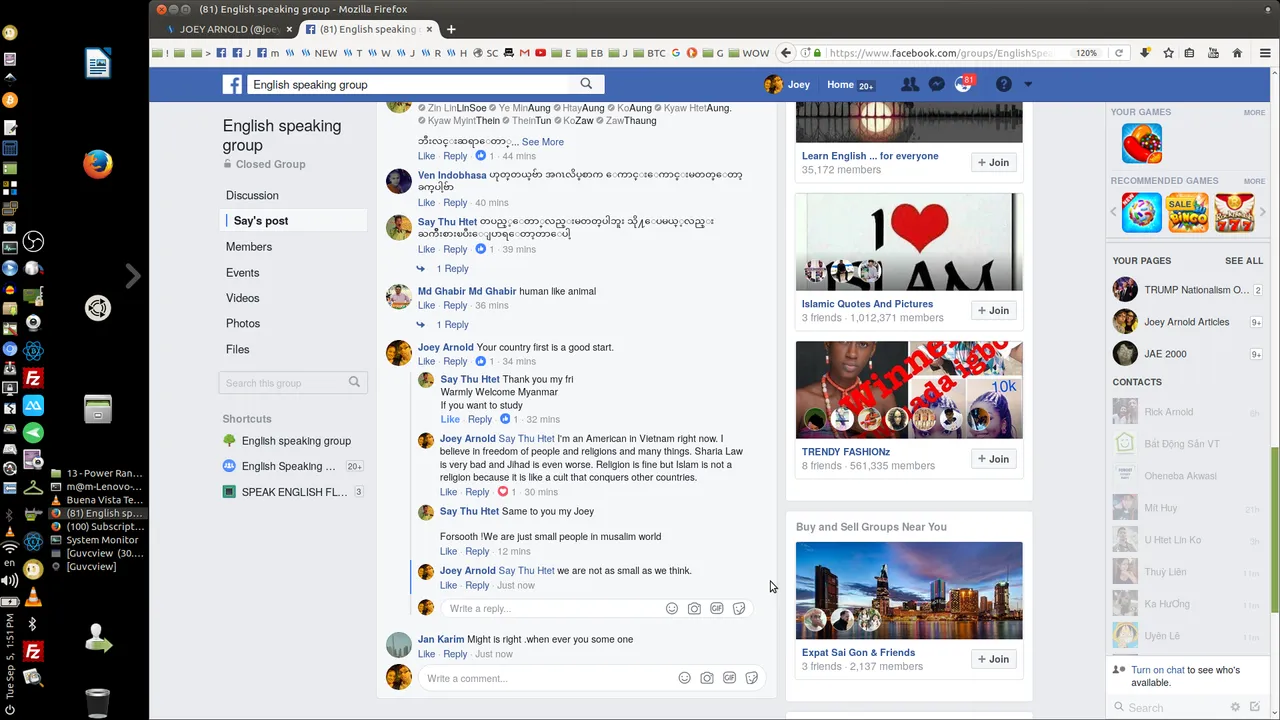Viewport: 1280px width, 720px height.
Task: Click camera icon in Write a comment box
Action: [x=707, y=678]
